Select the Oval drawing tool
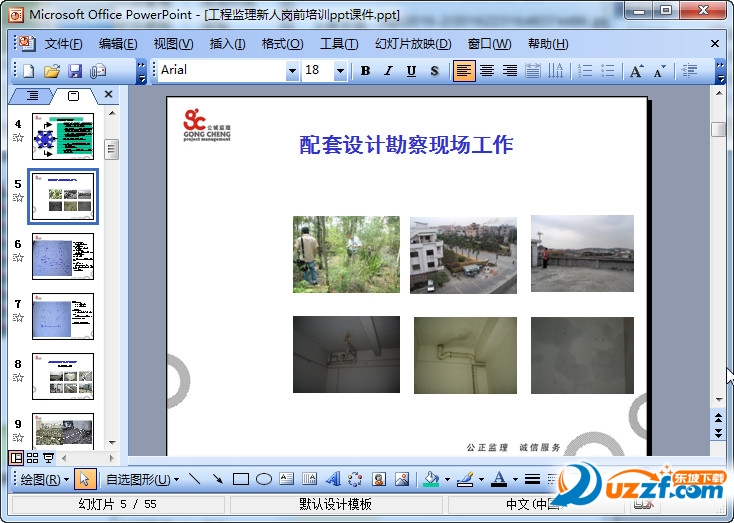 tap(264, 479)
